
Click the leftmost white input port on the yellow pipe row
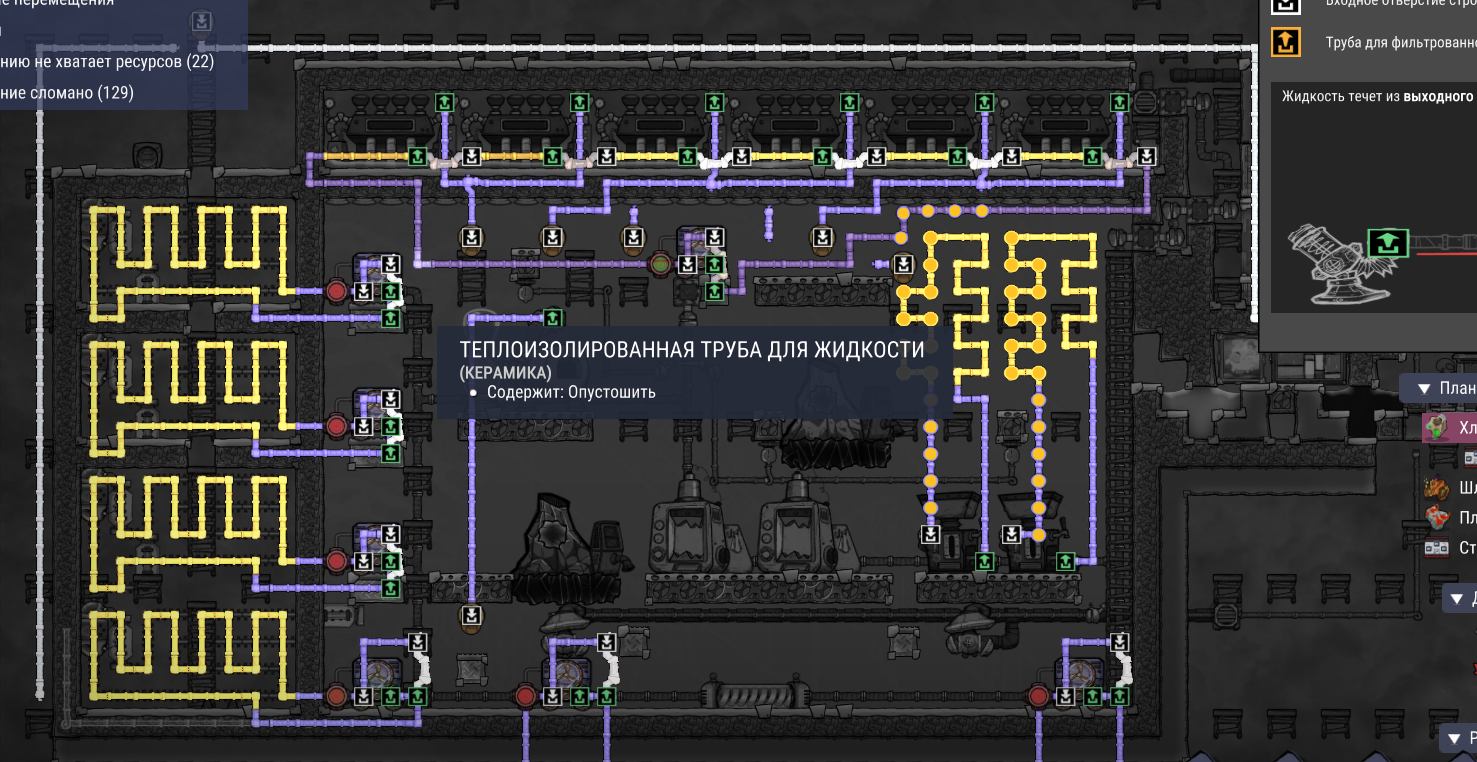pyautogui.click(x=471, y=157)
